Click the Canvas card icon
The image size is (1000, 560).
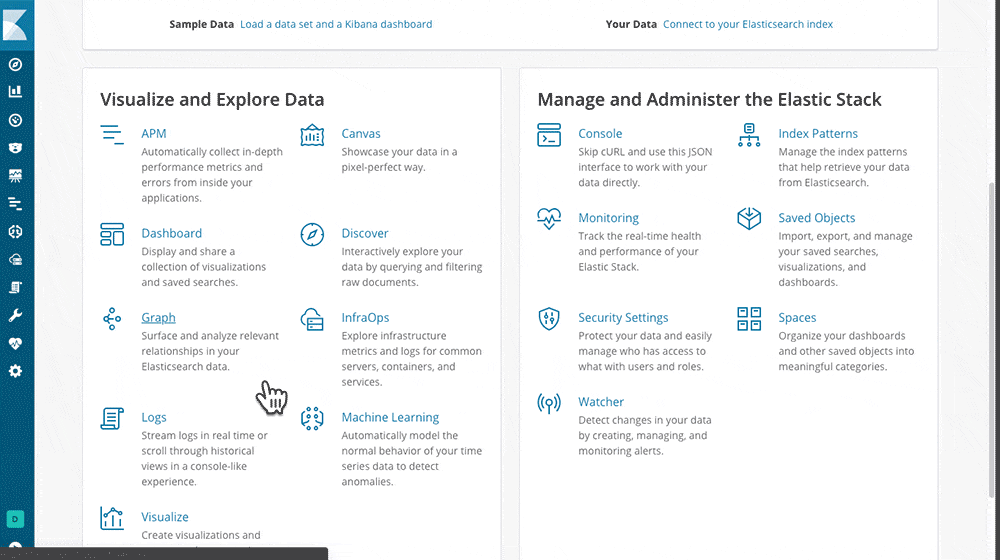[x=312, y=135]
